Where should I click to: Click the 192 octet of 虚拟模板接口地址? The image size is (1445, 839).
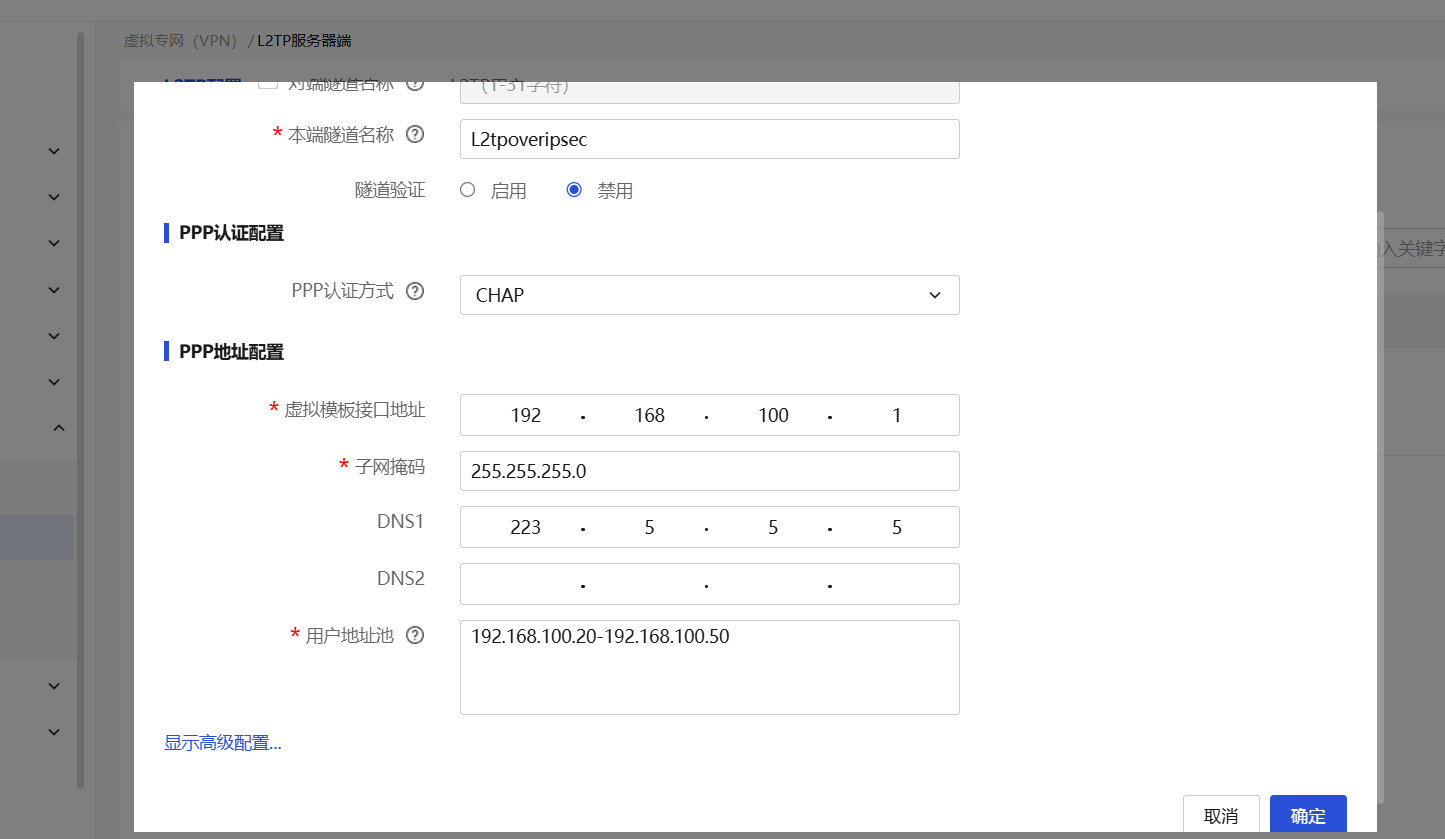pos(526,415)
